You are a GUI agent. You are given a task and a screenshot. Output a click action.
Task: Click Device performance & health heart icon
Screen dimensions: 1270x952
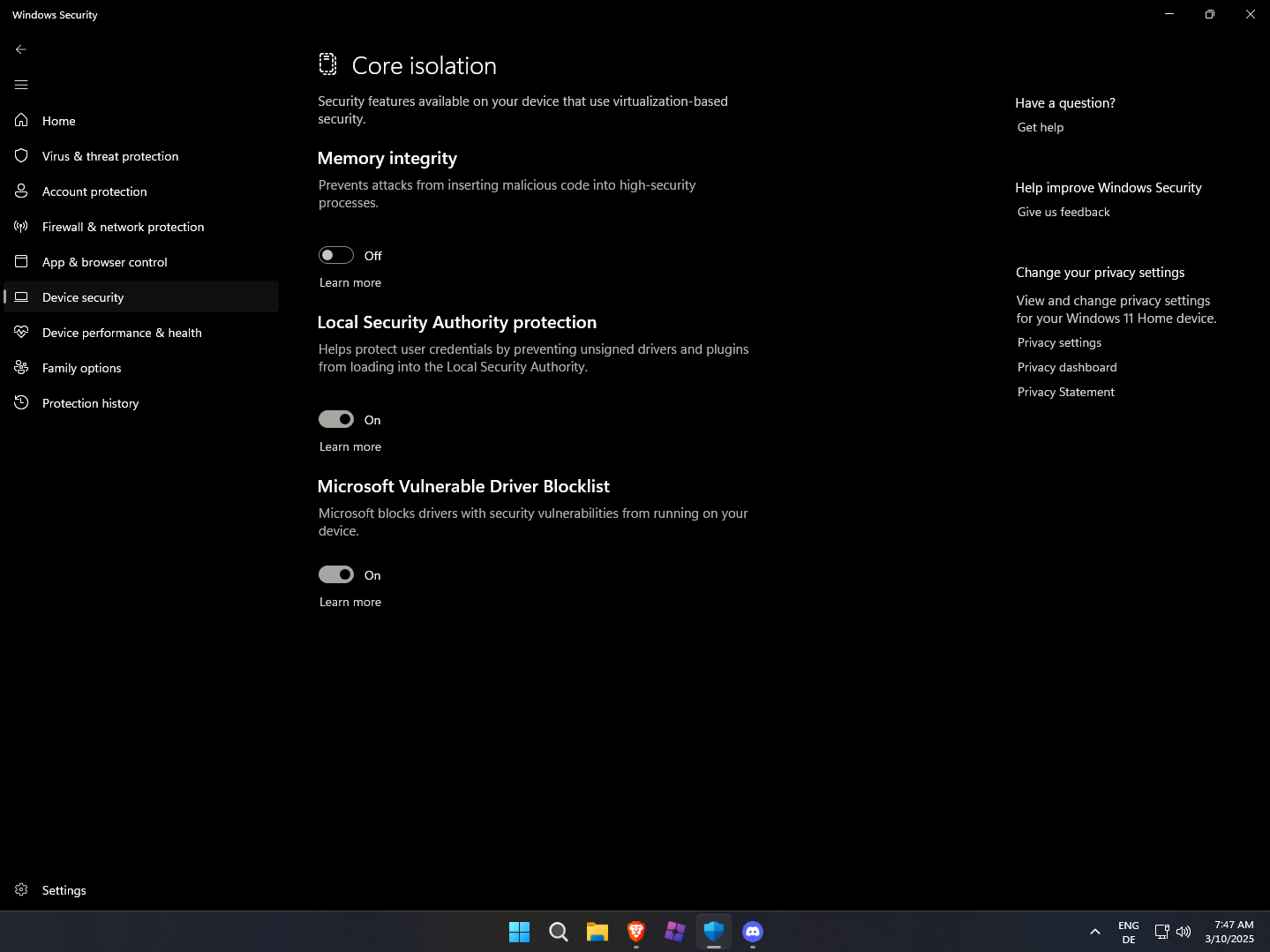click(x=21, y=333)
